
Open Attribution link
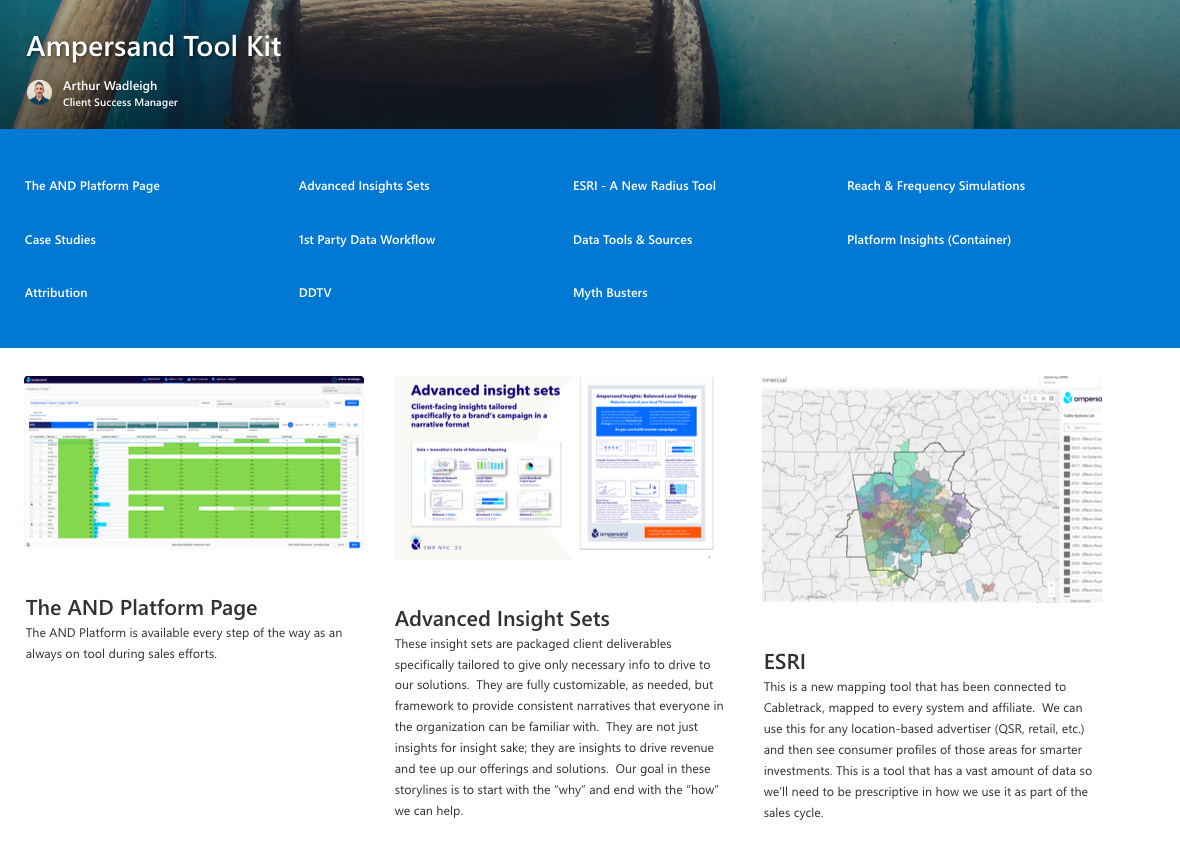tap(56, 293)
